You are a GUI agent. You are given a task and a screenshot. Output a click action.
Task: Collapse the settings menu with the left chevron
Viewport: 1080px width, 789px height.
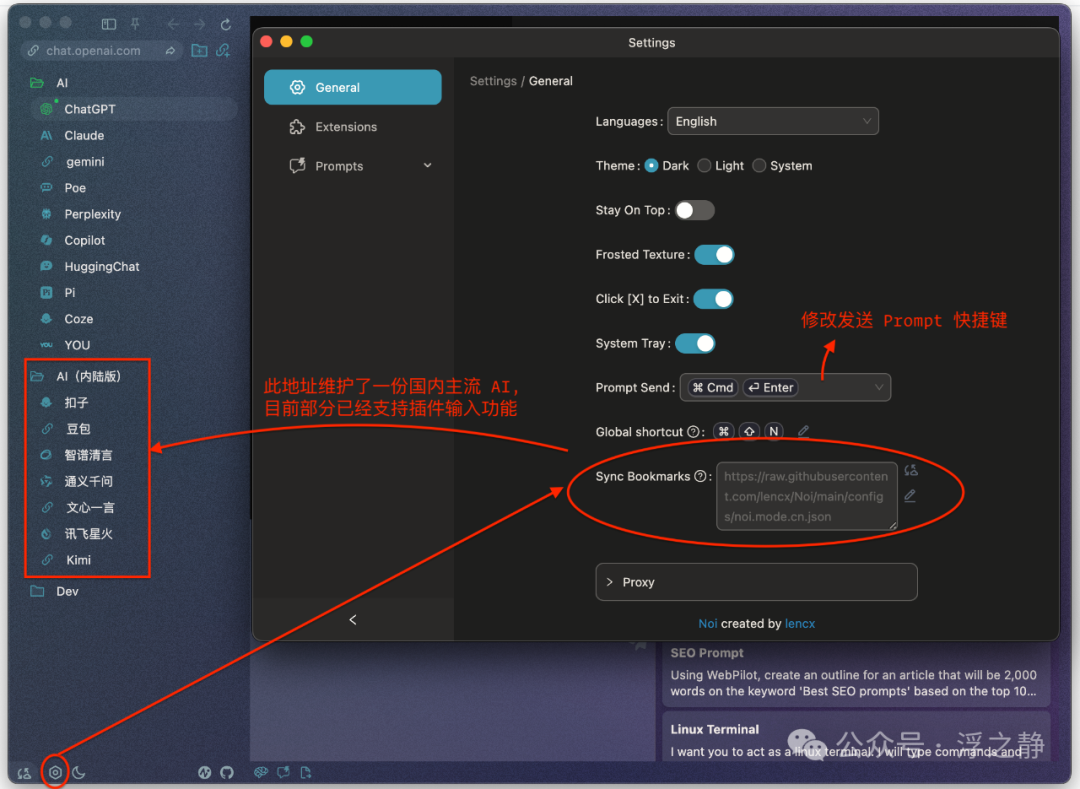click(x=353, y=620)
